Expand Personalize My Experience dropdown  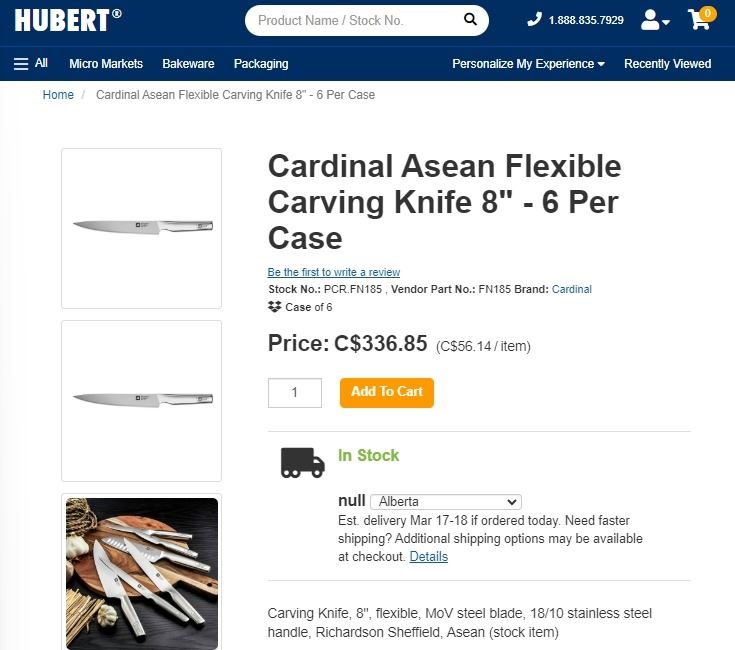[x=528, y=63]
